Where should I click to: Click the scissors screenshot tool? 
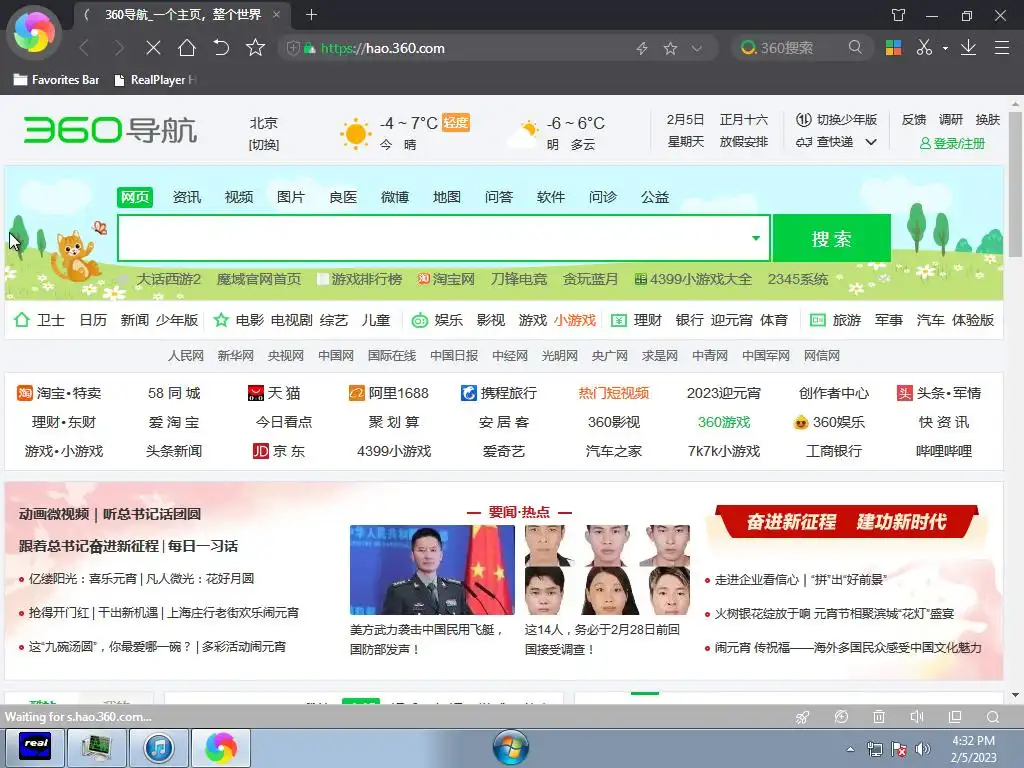click(x=923, y=48)
